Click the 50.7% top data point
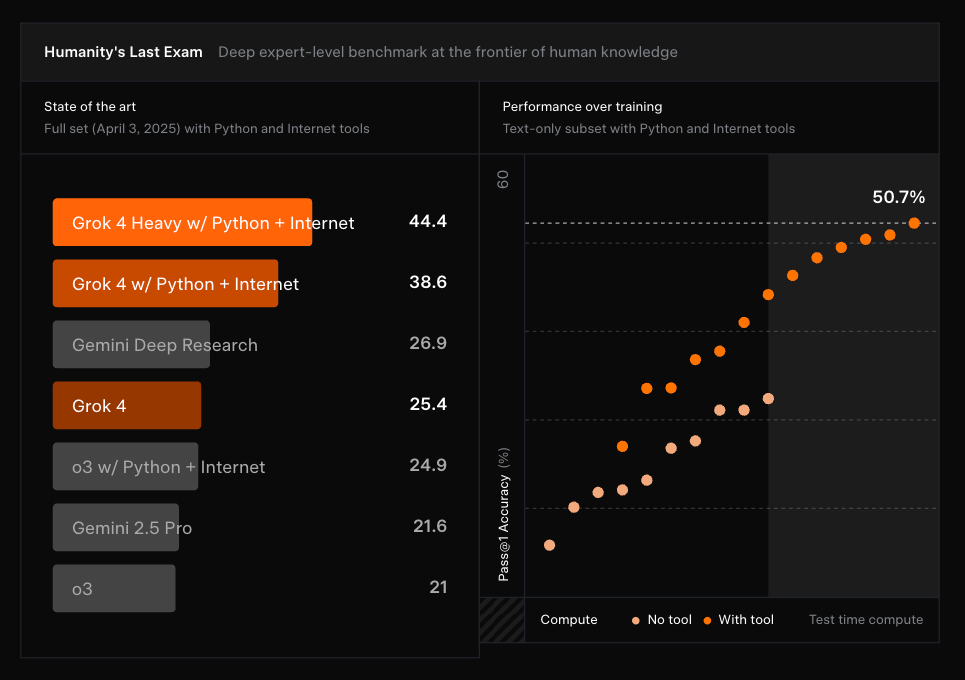965x680 pixels. (x=914, y=223)
